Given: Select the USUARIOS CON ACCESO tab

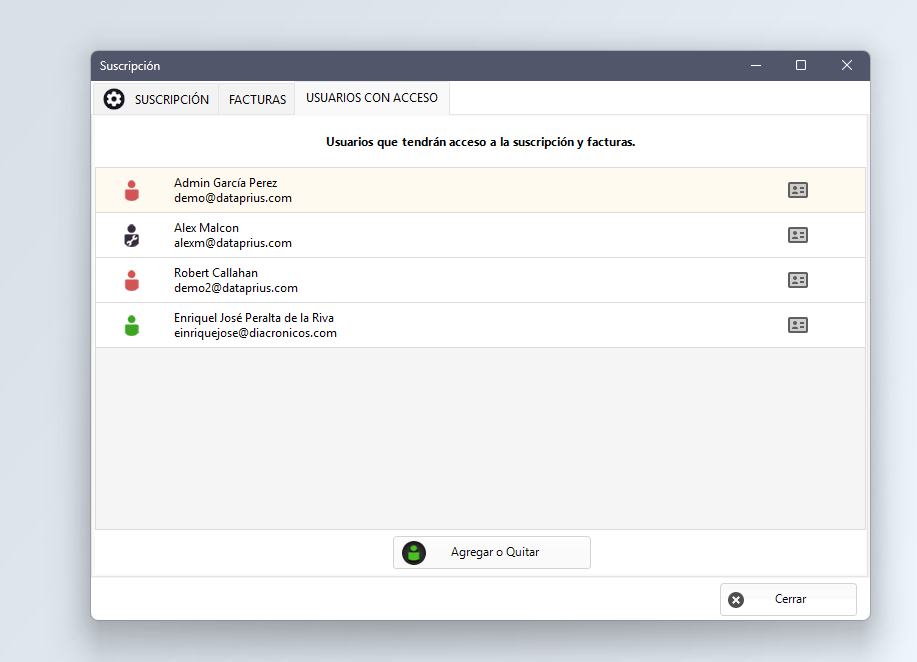Looking at the screenshot, I should coord(372,98).
